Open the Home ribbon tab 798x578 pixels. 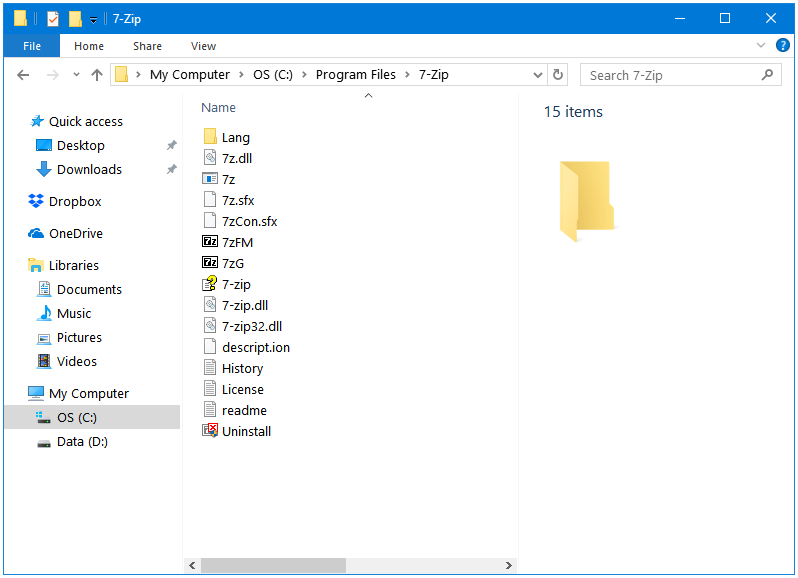[89, 46]
